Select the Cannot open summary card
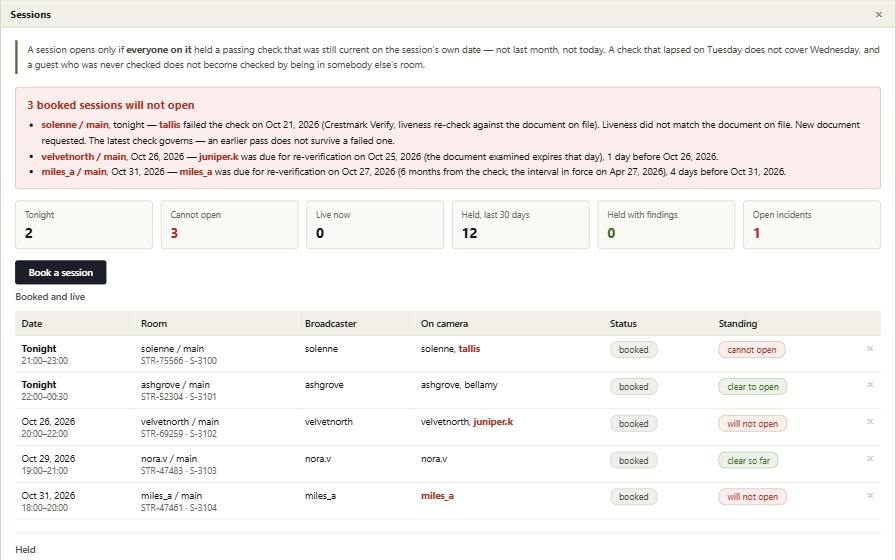This screenshot has width=896, height=560. [229, 225]
